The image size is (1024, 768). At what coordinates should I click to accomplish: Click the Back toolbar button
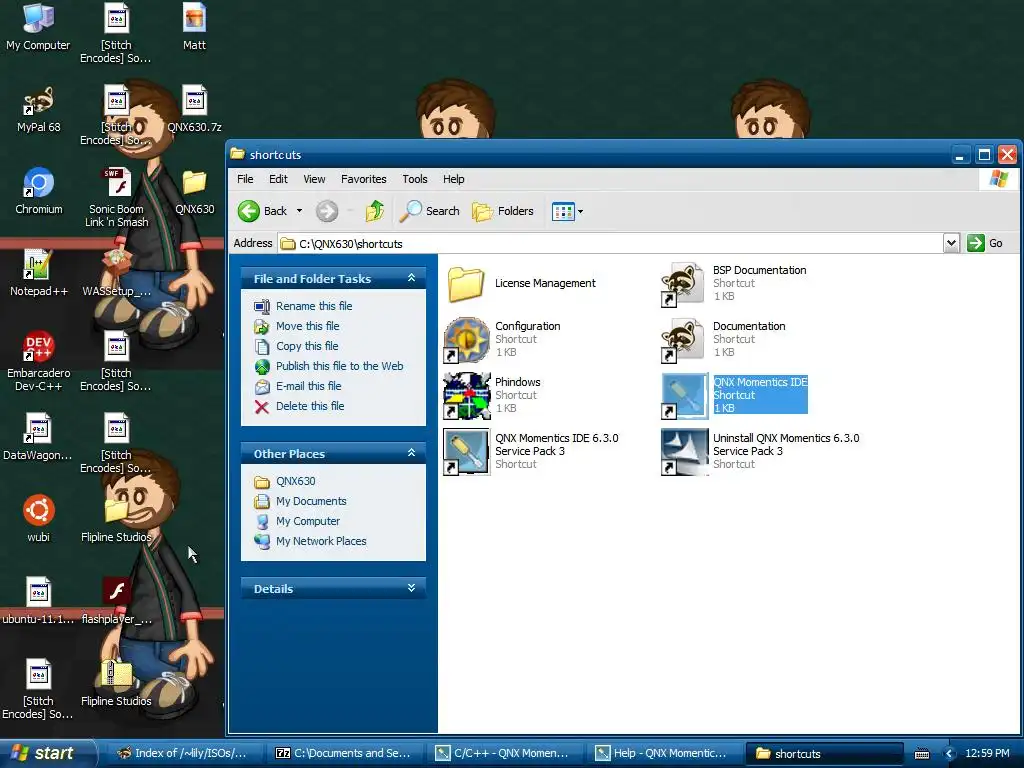(x=263, y=211)
